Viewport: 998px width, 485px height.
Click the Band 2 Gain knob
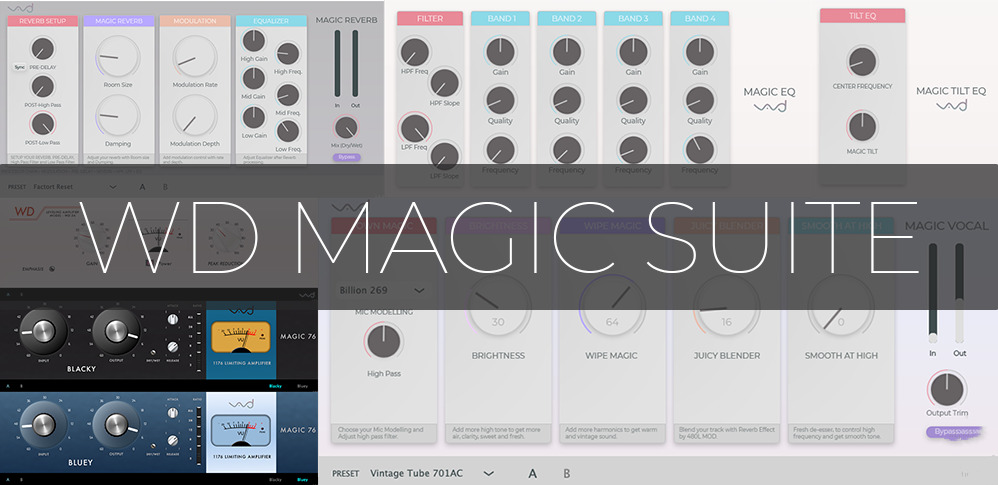(566, 52)
